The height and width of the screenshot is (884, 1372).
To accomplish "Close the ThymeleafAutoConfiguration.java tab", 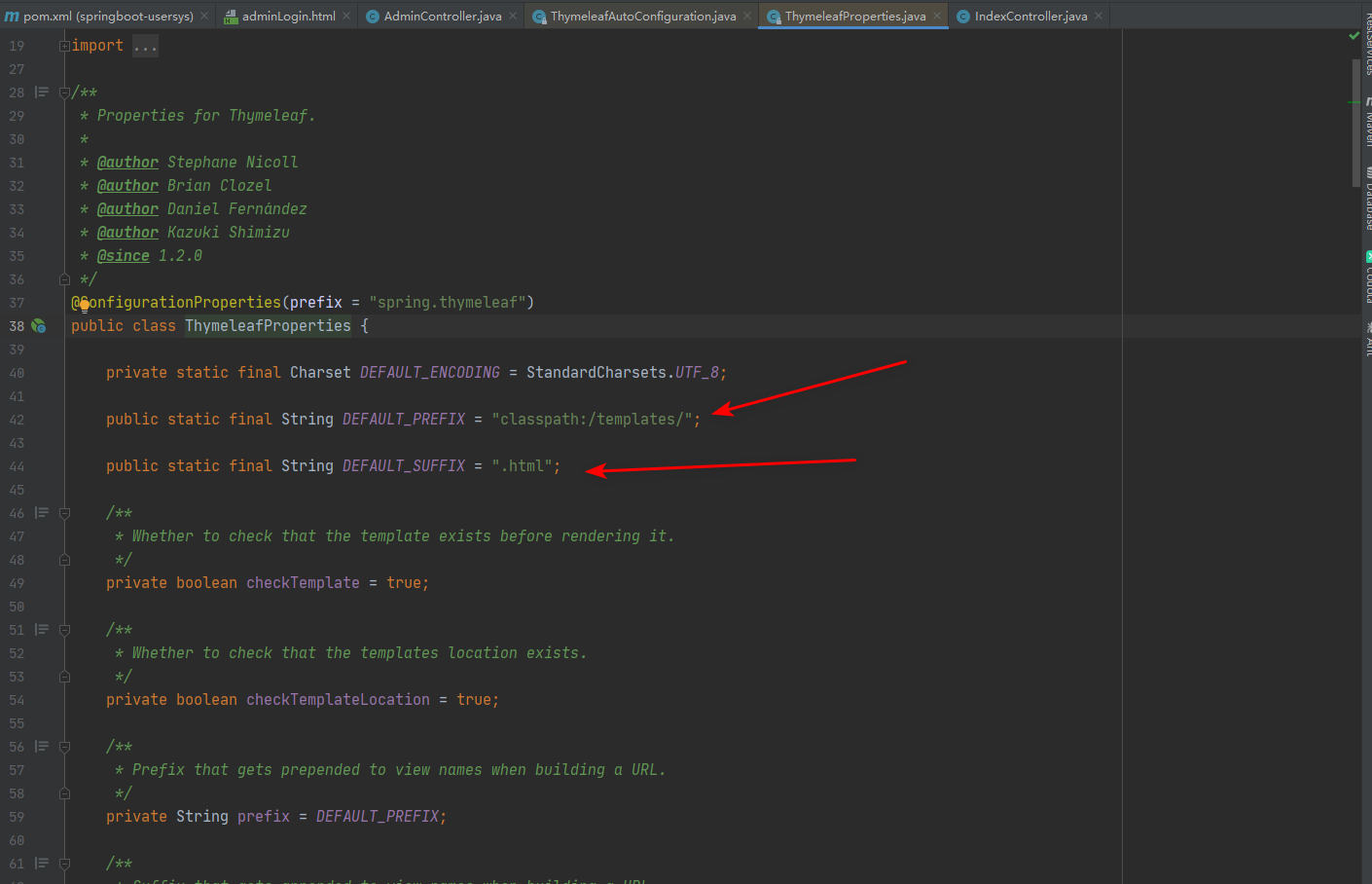I will point(747,16).
